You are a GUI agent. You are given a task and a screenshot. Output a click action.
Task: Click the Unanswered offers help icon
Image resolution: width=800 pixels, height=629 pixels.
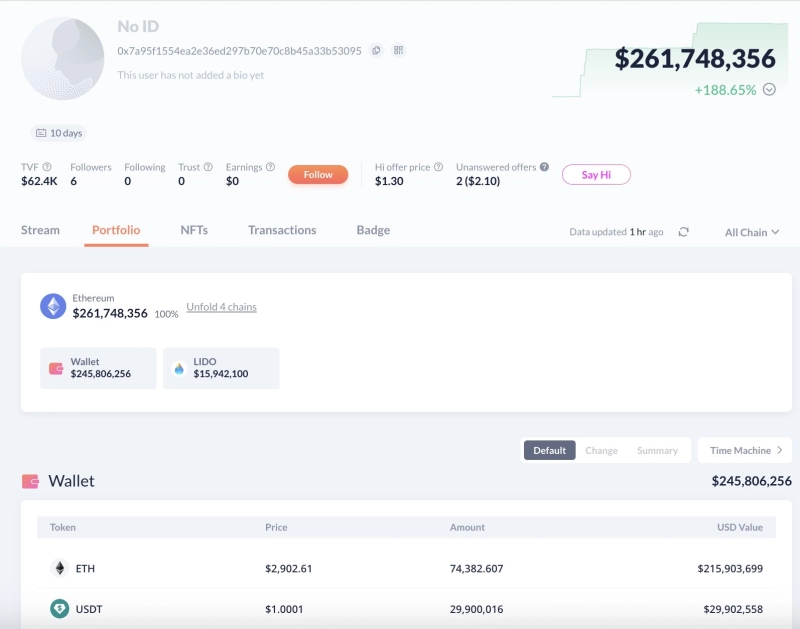[544, 167]
